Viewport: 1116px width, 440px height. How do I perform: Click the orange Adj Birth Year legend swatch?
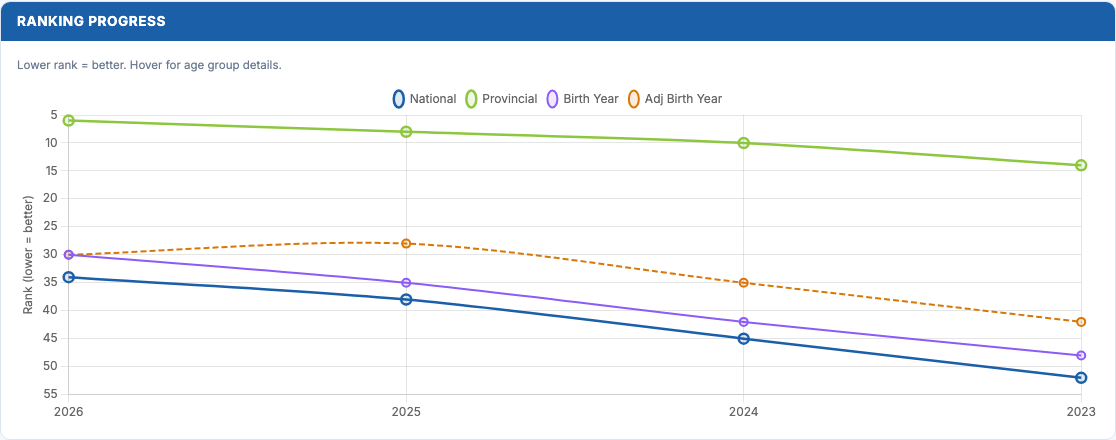click(634, 99)
